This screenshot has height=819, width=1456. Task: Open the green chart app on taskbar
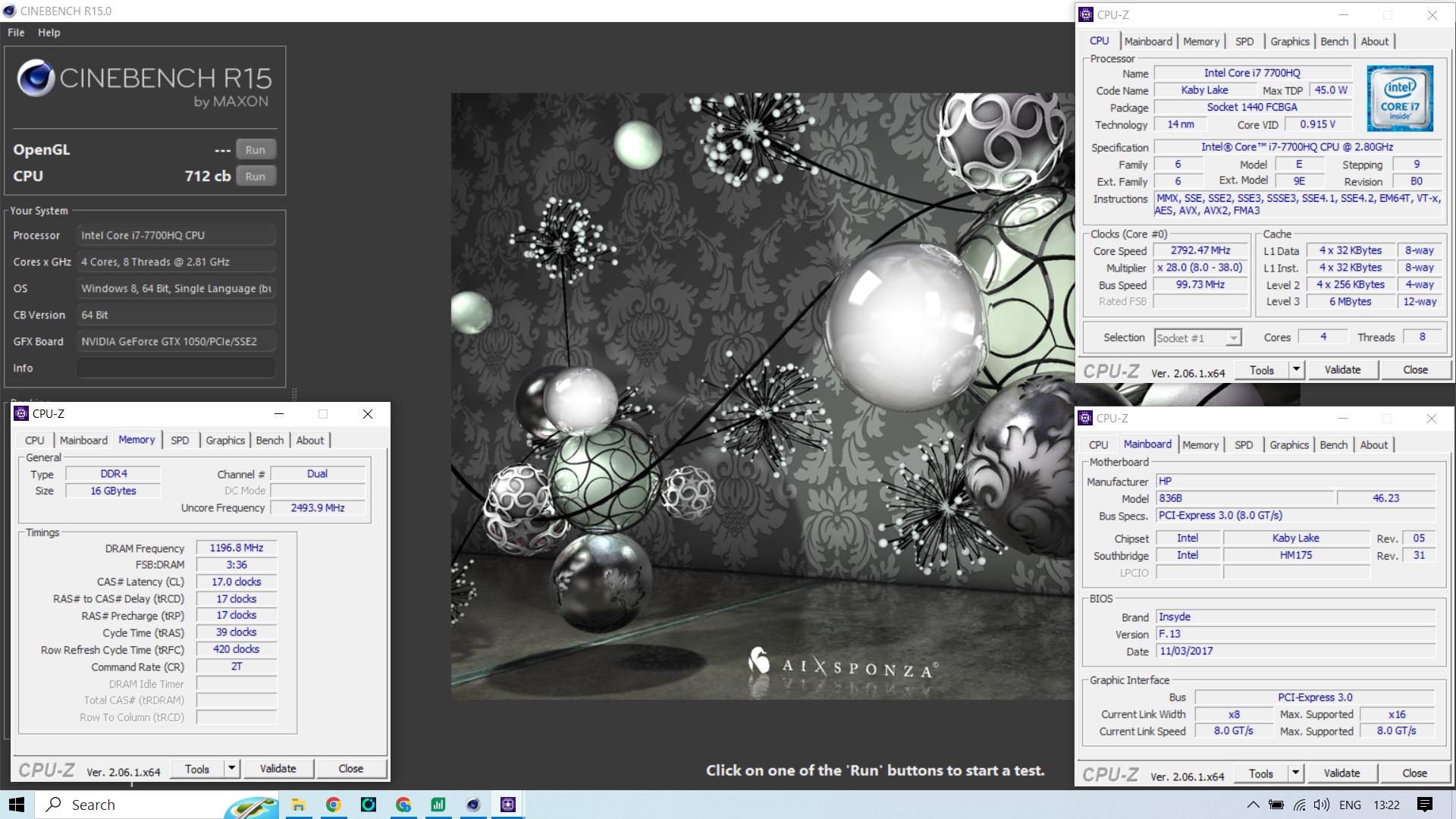(x=438, y=805)
